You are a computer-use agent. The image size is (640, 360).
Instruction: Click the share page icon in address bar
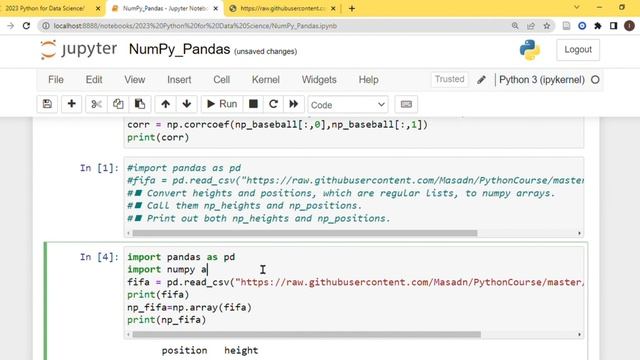[x=531, y=26]
